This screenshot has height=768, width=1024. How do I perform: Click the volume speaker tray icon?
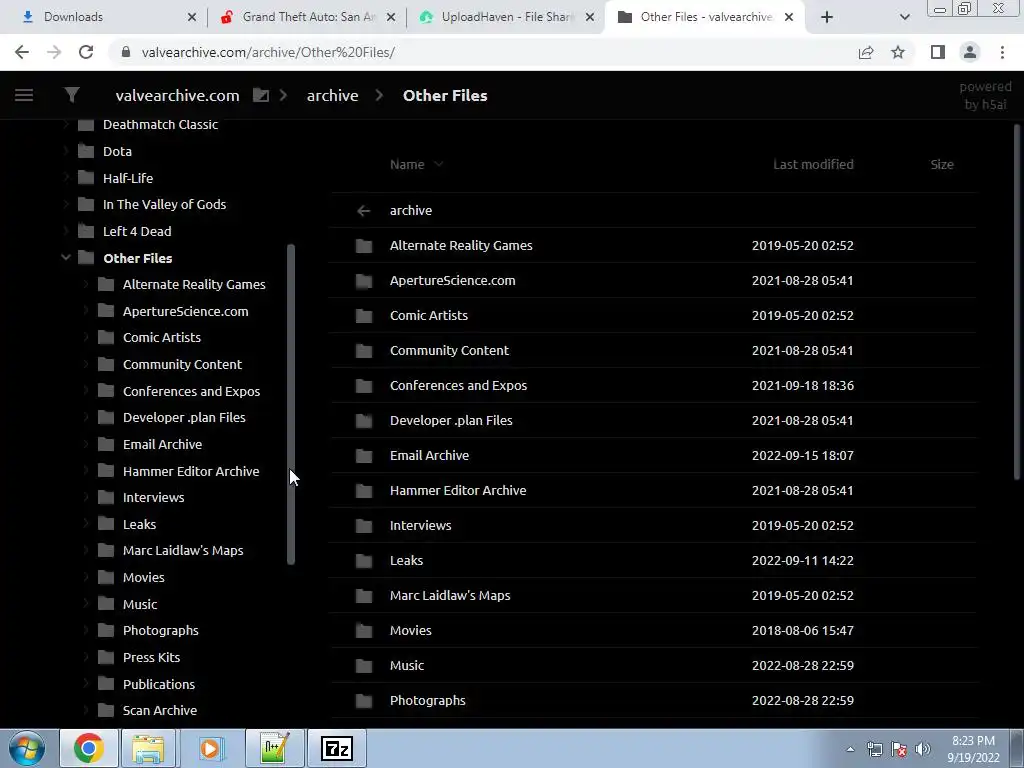[x=923, y=749]
